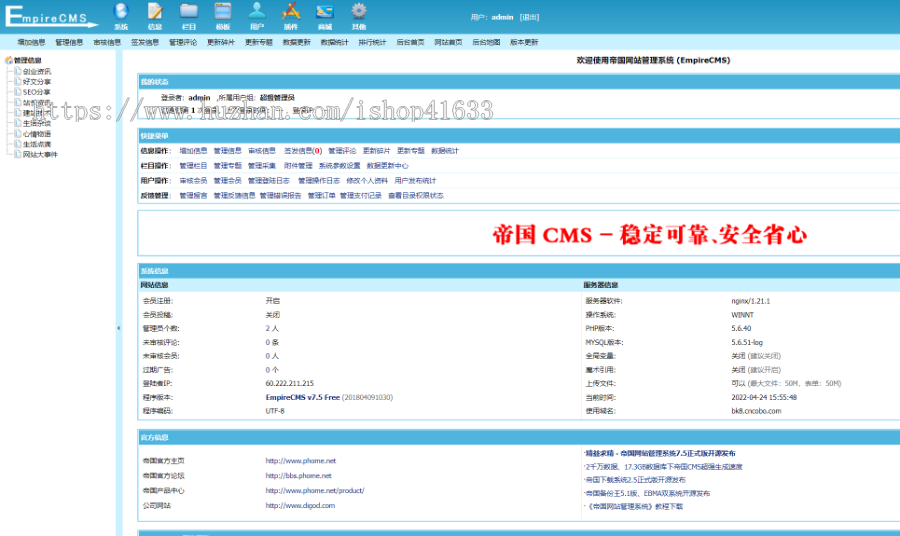The width and height of the screenshot is (900, 536).
Task: Open 数据更新中心 quick link
Action: [x=387, y=166]
